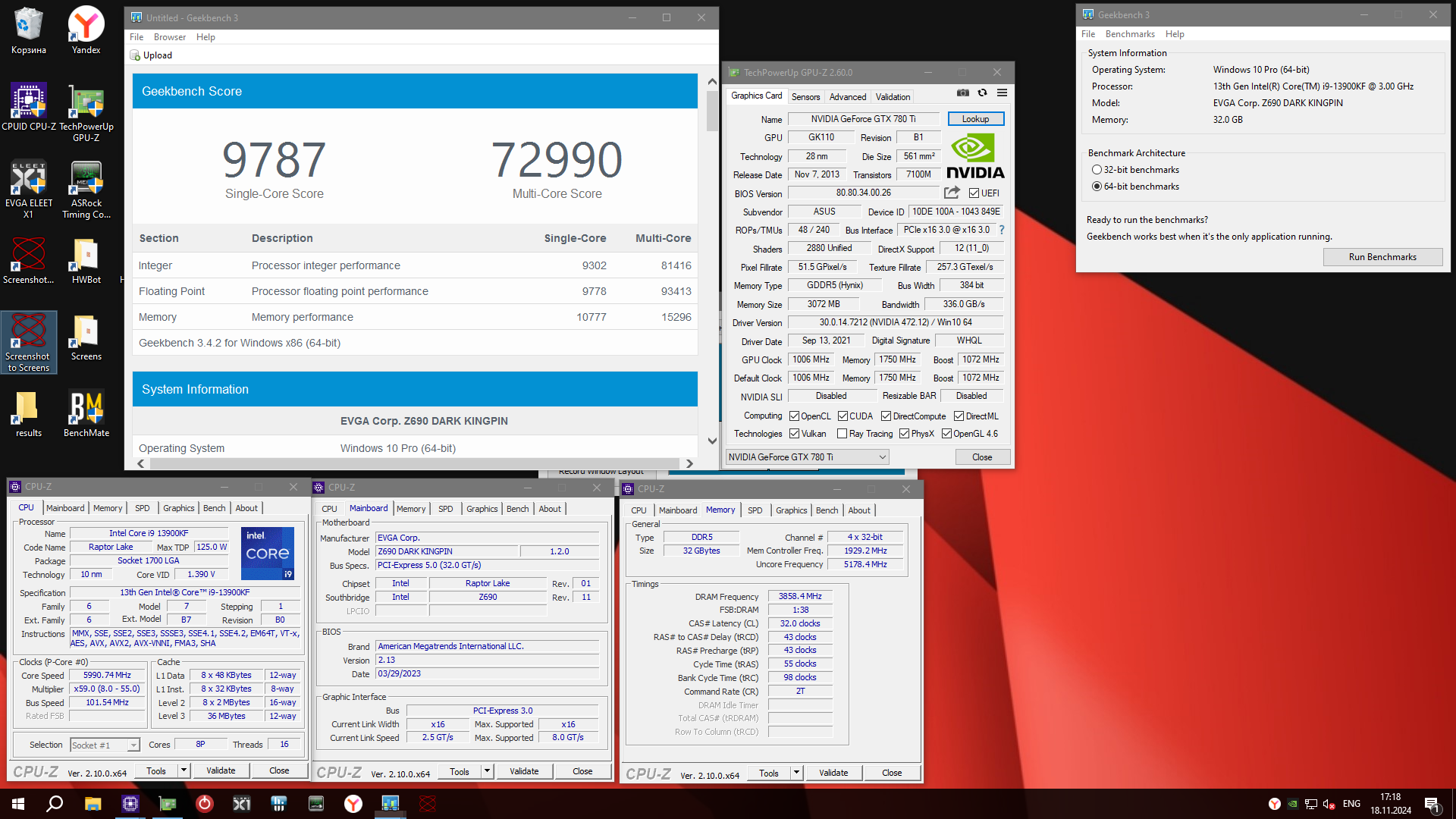The height and width of the screenshot is (819, 1456).
Task: Toggle the UEFI checkbox in GPU-Z
Action: [x=974, y=193]
